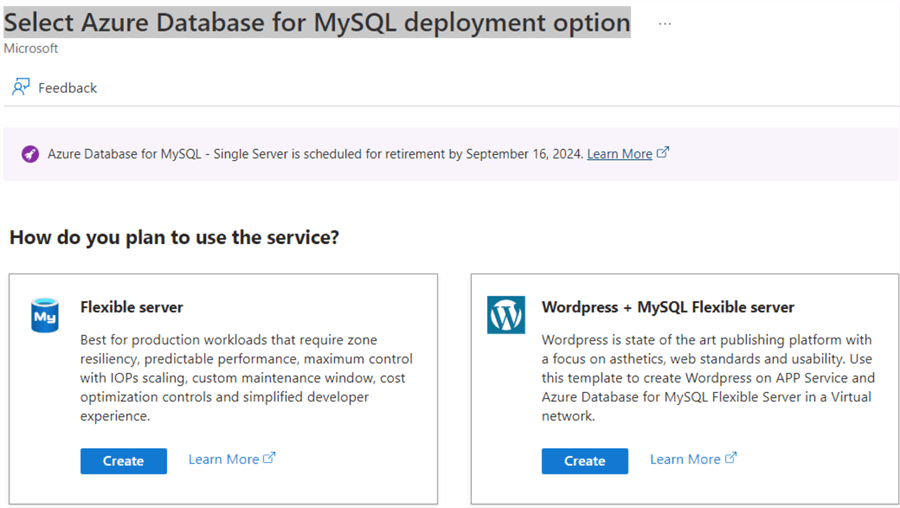Click the WordPress logo icon
The width and height of the screenshot is (900, 508).
[x=506, y=314]
